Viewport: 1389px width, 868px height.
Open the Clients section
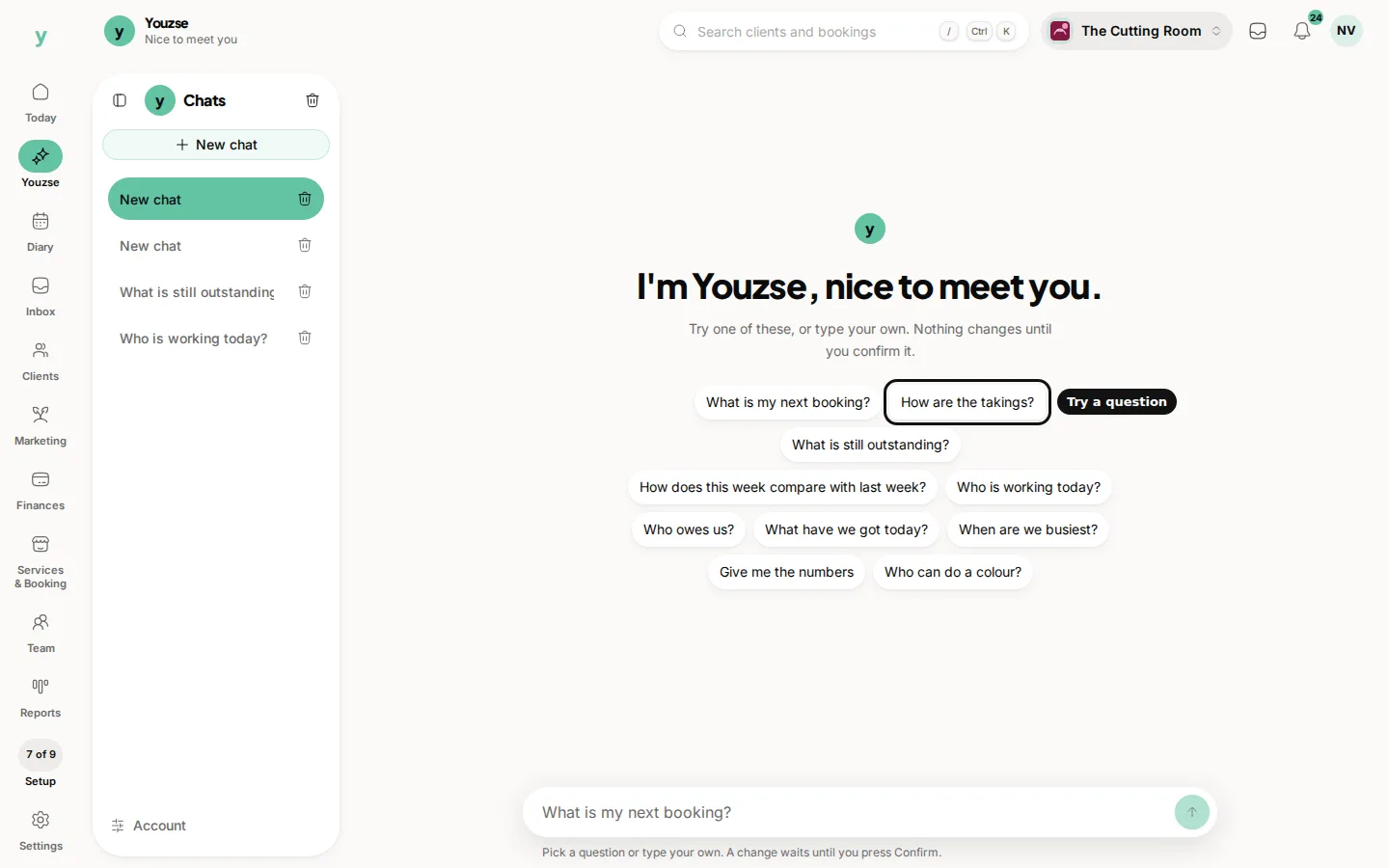[41, 362]
